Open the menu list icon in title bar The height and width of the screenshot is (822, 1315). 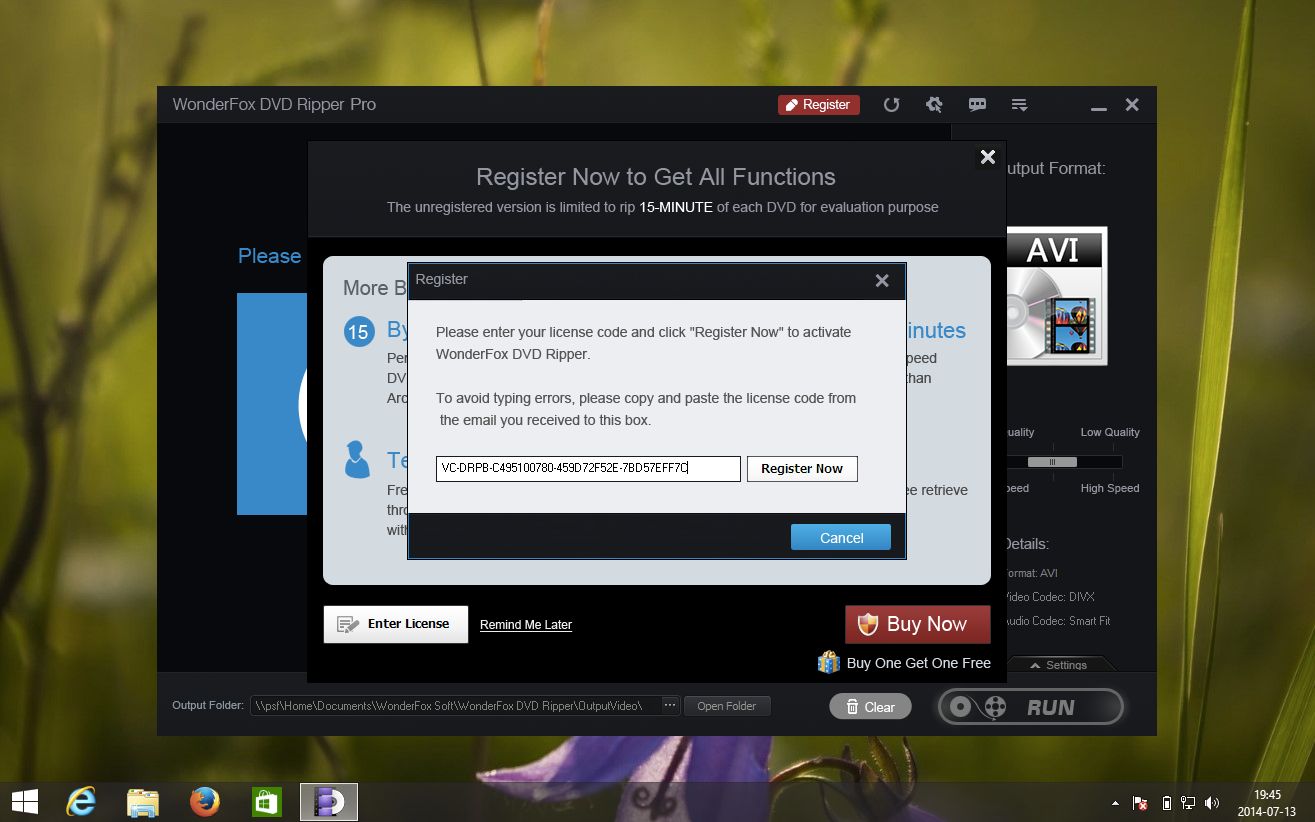point(1019,104)
